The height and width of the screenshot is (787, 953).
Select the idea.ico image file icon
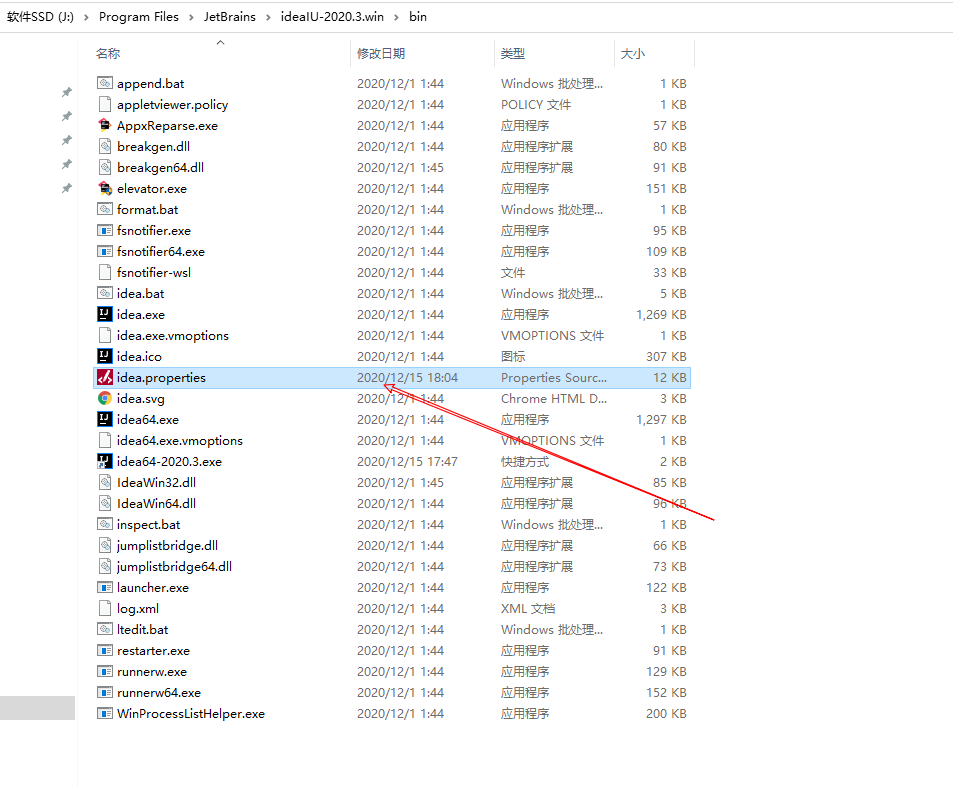pos(106,356)
